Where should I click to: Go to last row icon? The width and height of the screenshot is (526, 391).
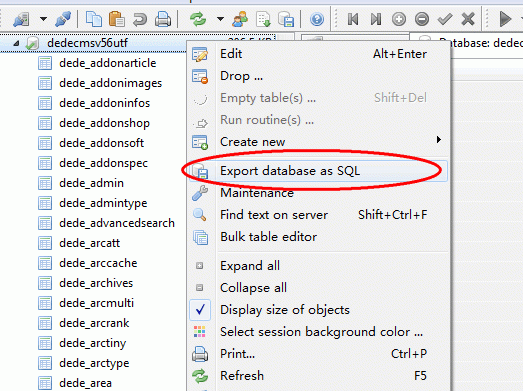point(376,19)
